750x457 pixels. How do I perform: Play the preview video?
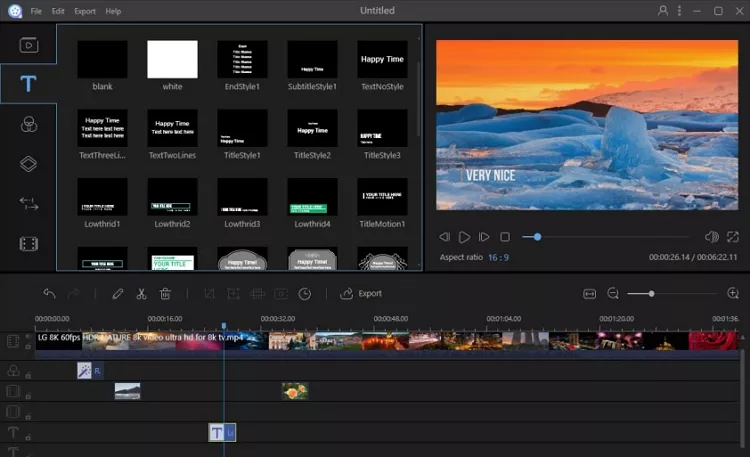464,237
